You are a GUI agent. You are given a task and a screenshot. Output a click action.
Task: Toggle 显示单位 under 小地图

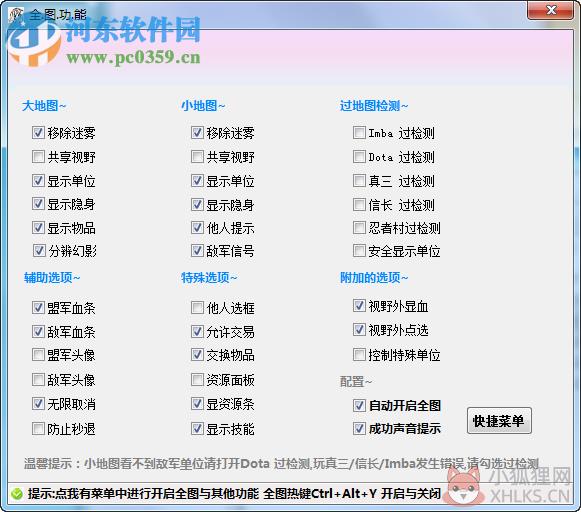point(197,181)
